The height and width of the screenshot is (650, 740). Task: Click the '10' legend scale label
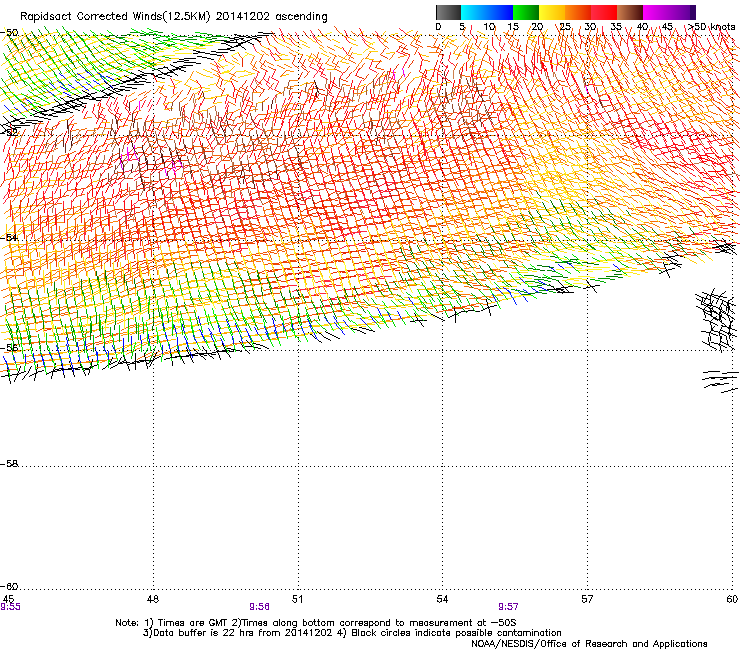pos(489,27)
